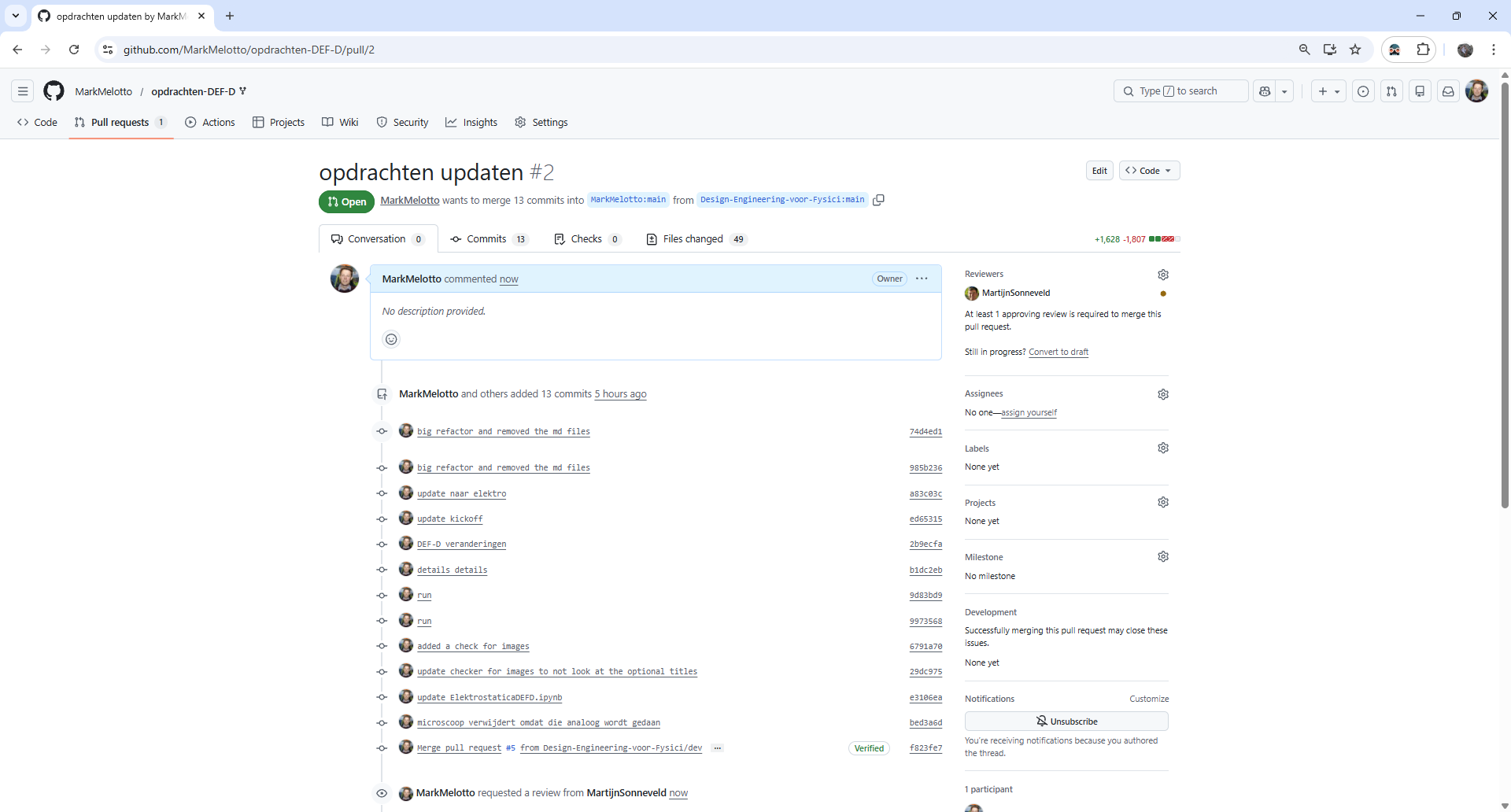Click the address bar URL field
The width and height of the screenshot is (1511, 812).
click(x=700, y=50)
